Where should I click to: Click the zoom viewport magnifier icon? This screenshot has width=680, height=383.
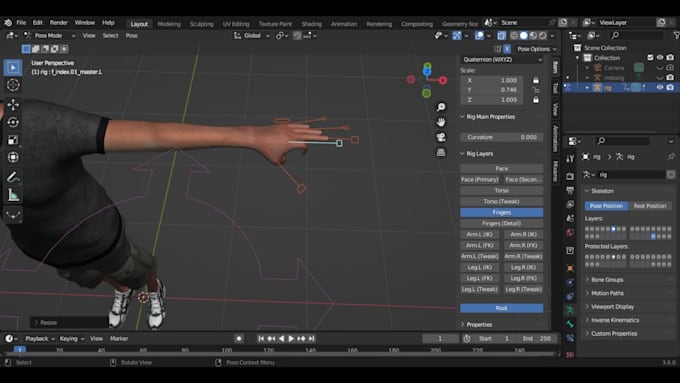[x=441, y=107]
